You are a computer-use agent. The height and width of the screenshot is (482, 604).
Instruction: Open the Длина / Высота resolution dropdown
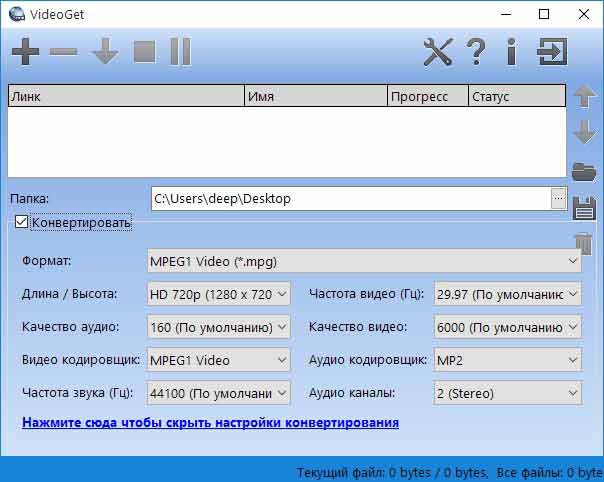[x=218, y=294]
